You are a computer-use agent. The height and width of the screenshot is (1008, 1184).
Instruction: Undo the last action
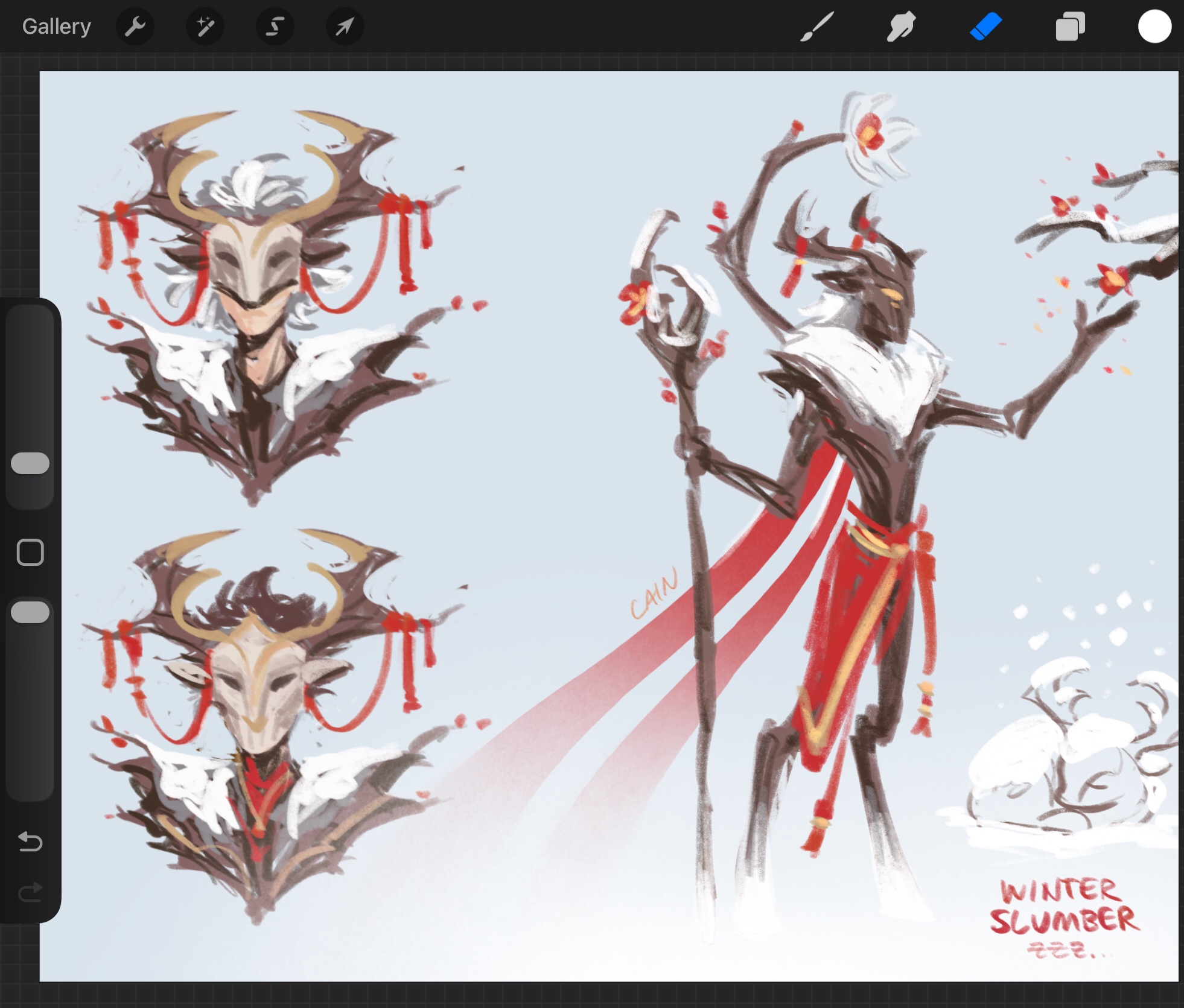30,841
